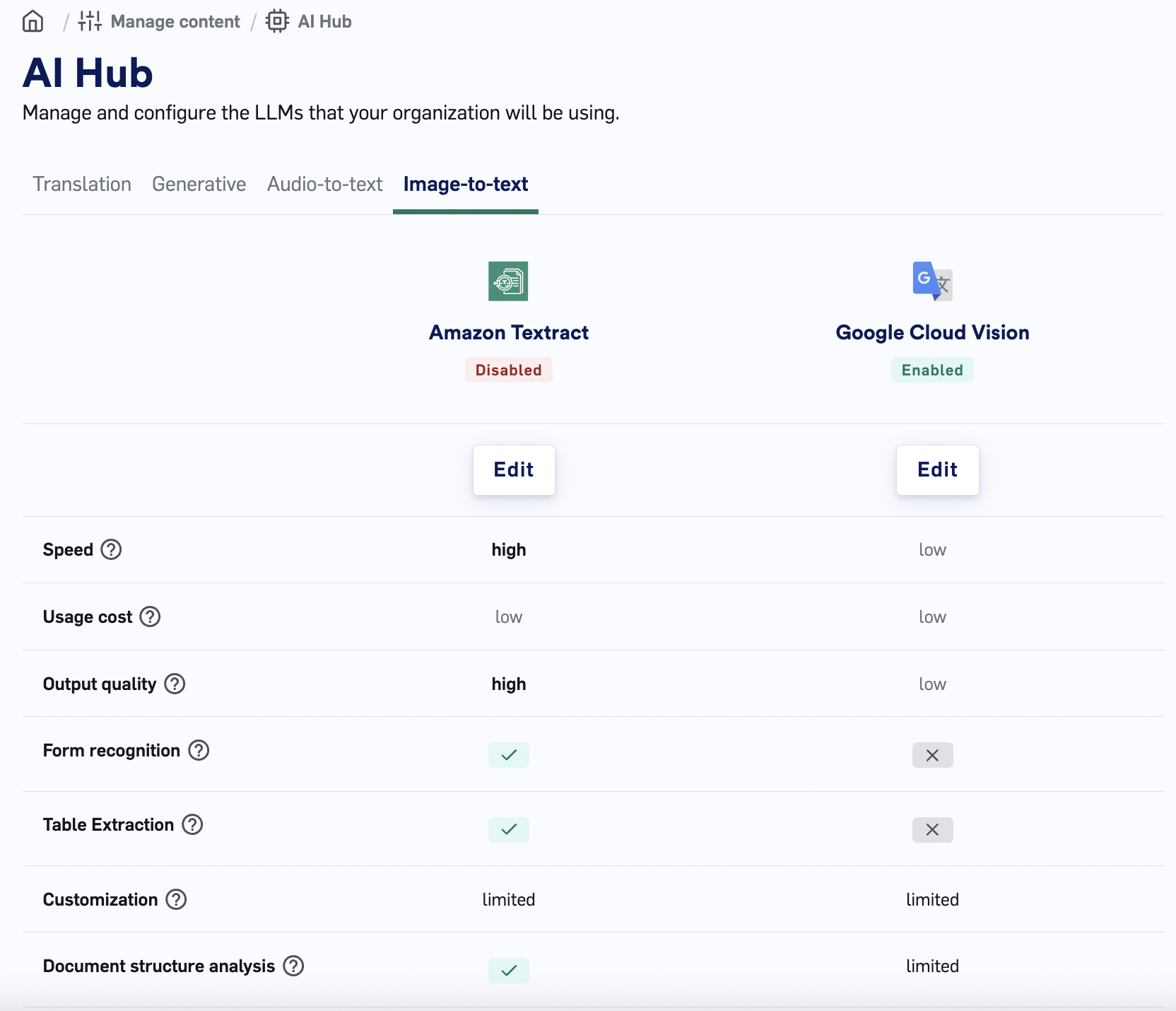Click the Document structure analysis row label
Image resolution: width=1176 pixels, height=1011 pixels.
tap(159, 966)
